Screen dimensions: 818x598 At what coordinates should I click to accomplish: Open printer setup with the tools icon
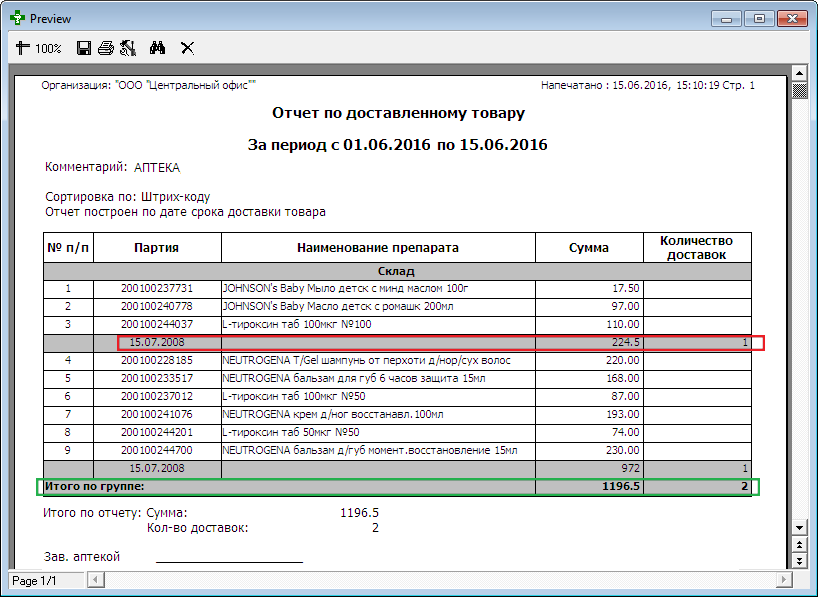click(x=127, y=48)
